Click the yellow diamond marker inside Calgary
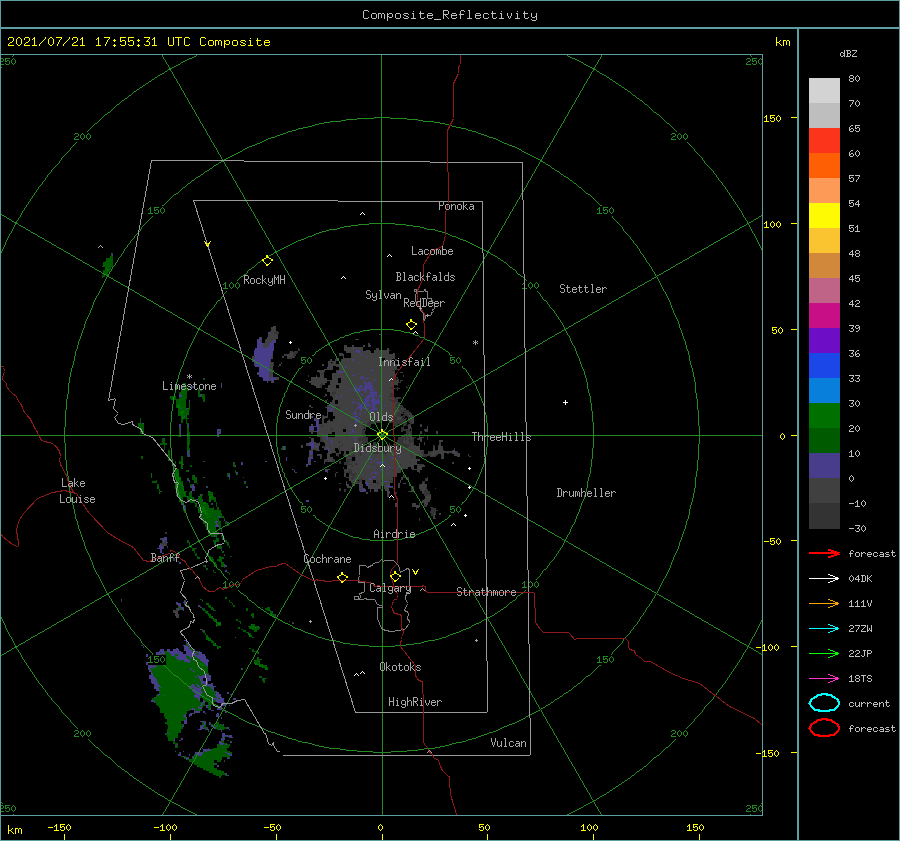Image resolution: width=900 pixels, height=841 pixels. tap(395, 576)
